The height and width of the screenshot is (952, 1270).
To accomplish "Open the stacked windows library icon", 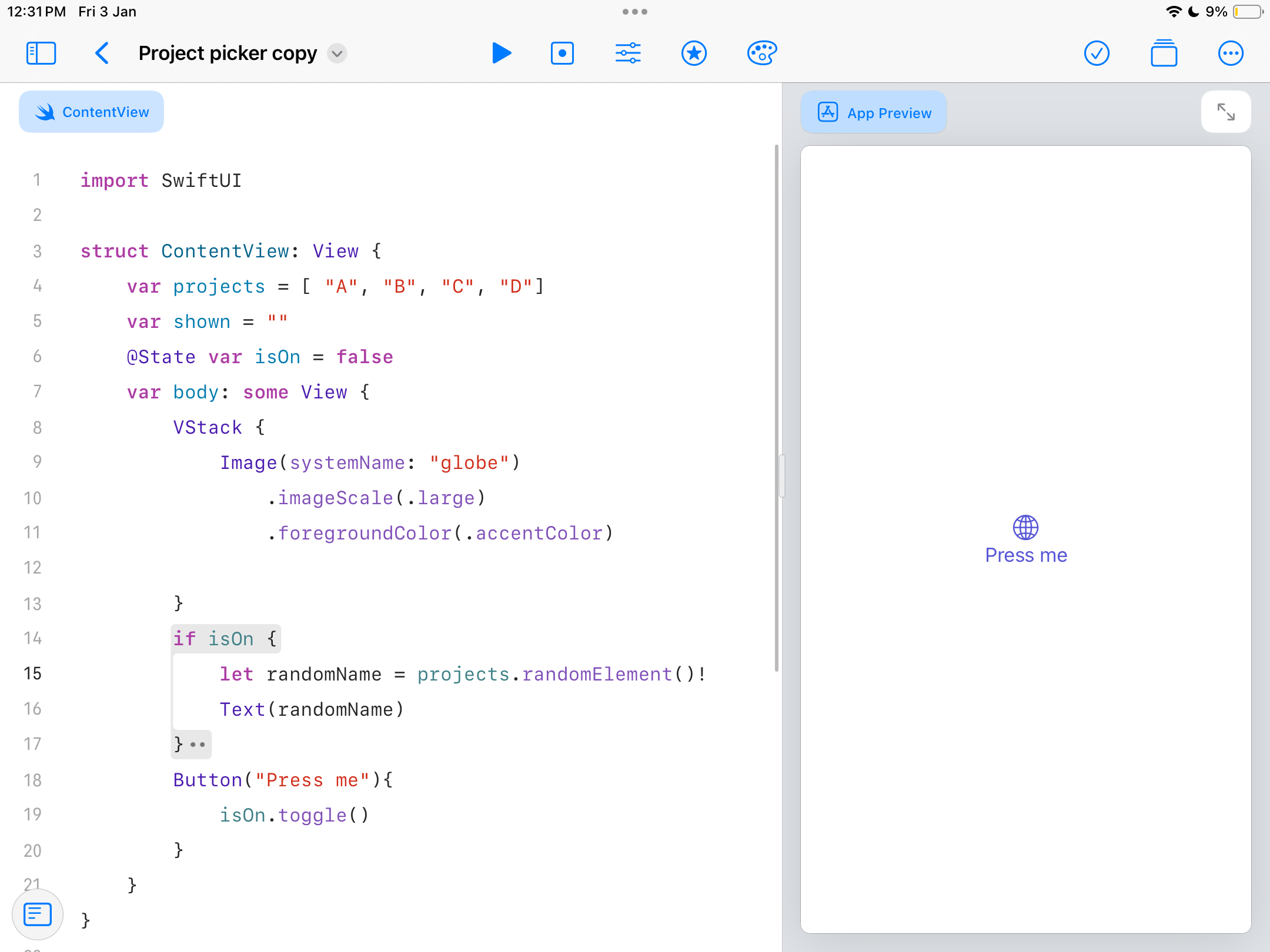I will [1164, 53].
